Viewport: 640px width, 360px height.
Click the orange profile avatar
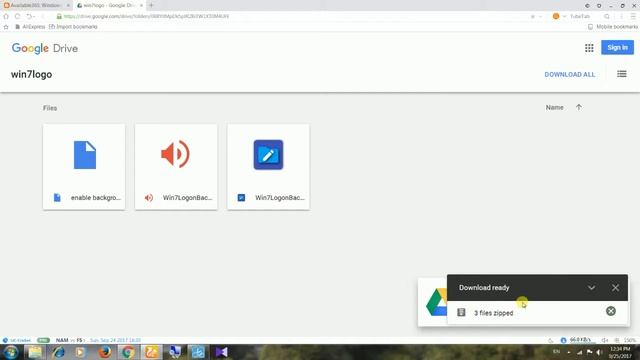click(x=556, y=16)
